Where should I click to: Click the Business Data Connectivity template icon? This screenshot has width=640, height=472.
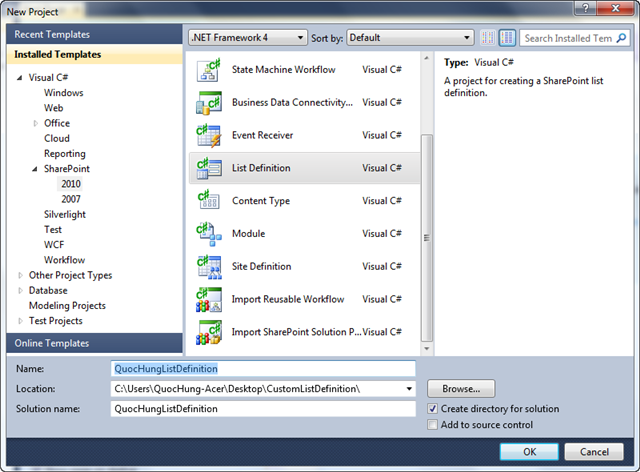(209, 102)
